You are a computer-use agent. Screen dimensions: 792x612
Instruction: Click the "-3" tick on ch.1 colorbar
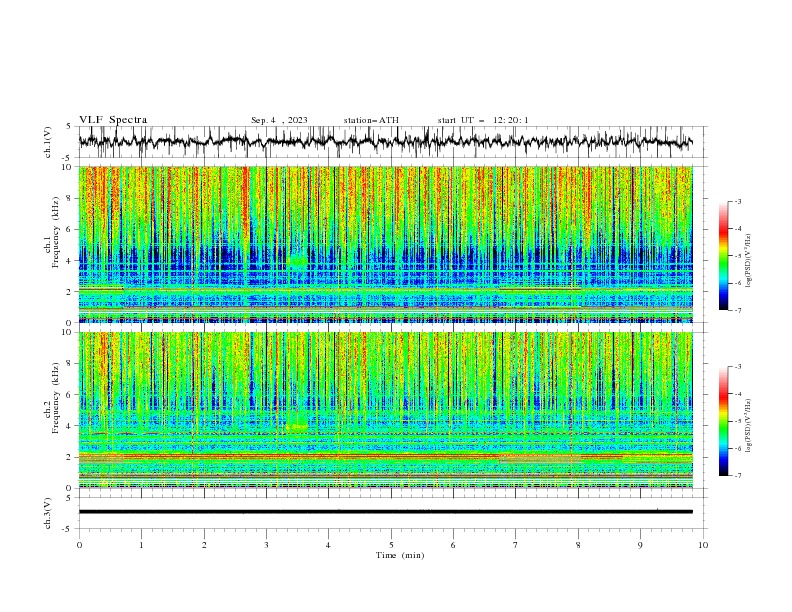[x=738, y=201]
